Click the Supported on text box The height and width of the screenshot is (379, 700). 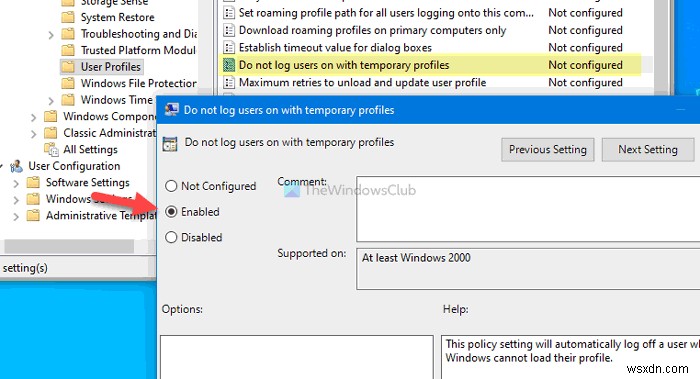pos(528,269)
